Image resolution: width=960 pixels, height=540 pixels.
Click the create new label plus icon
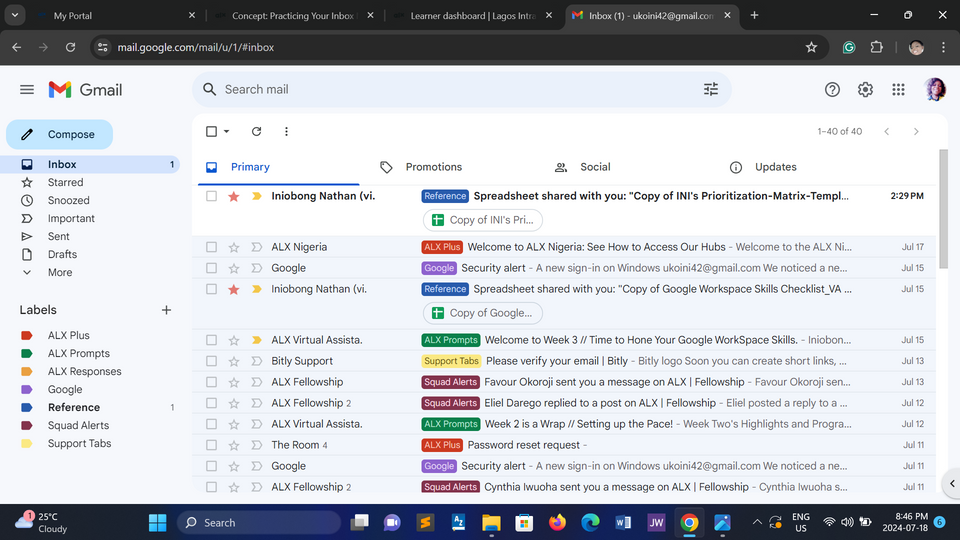[x=166, y=310]
